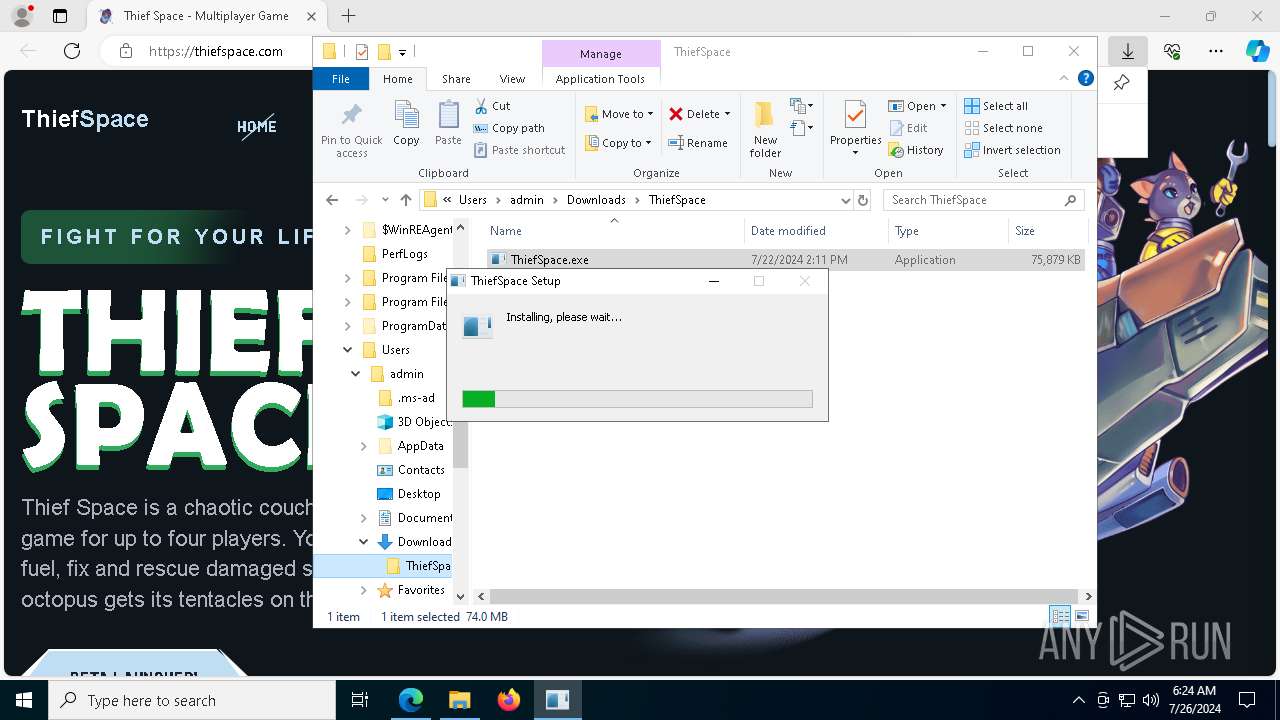
Task: Open Edge downloads panel icon
Action: [1127, 51]
